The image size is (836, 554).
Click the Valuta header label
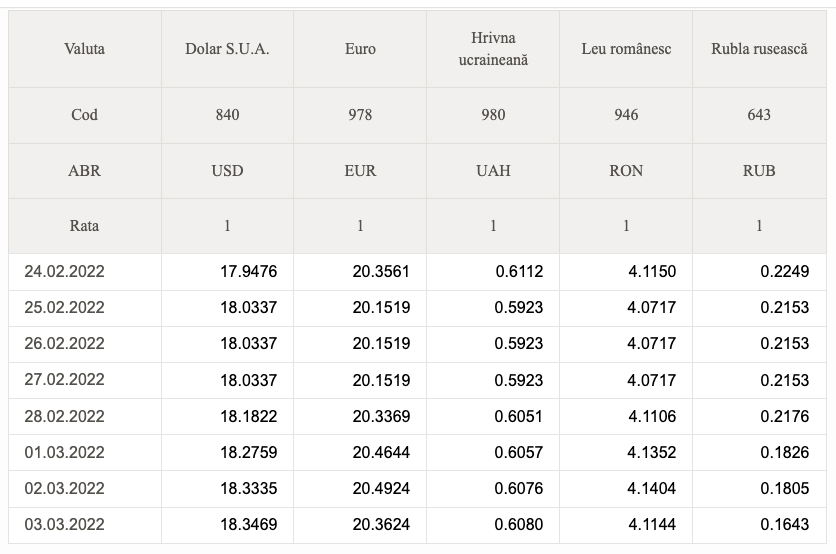(84, 48)
